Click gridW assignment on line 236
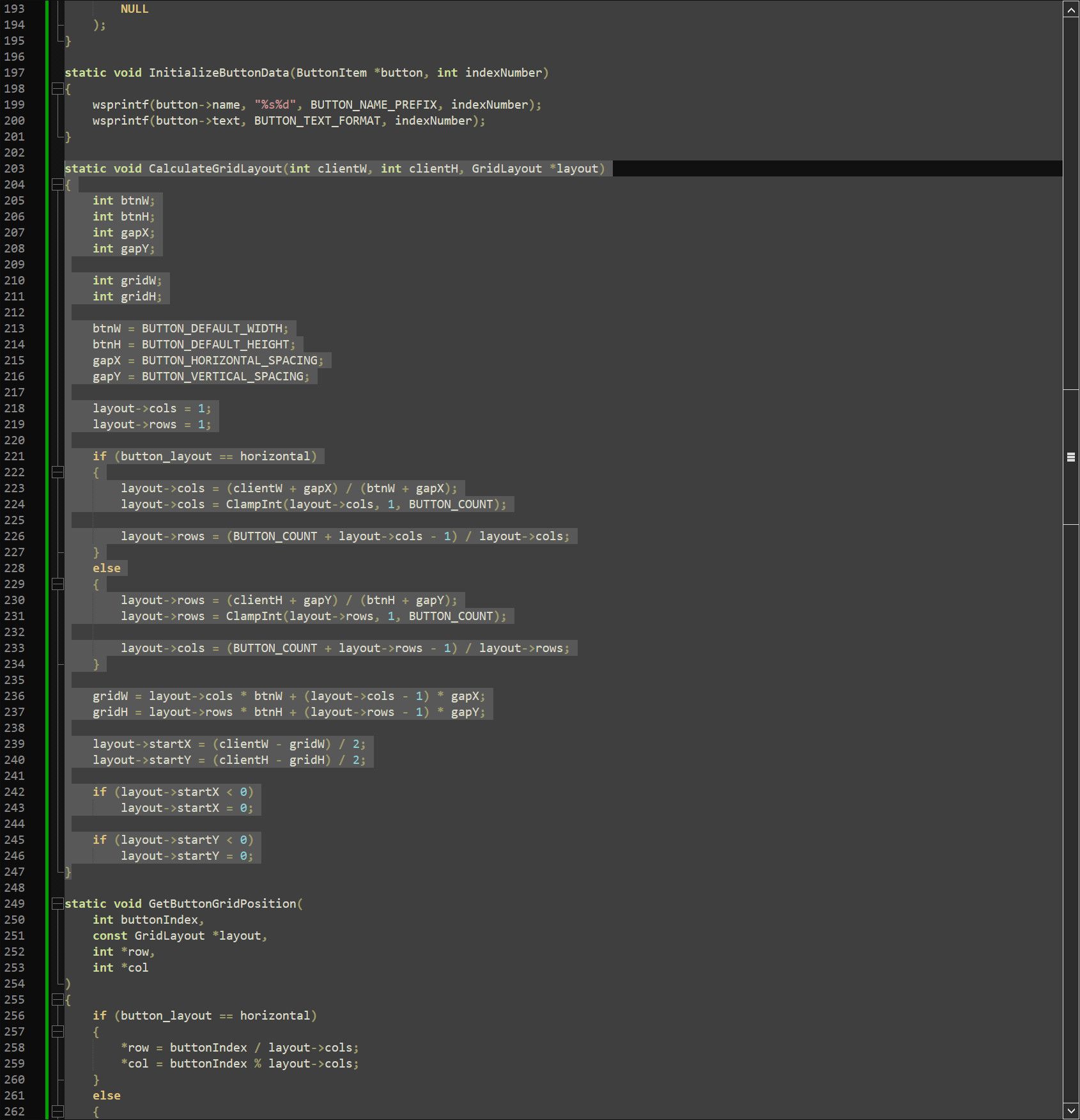The image size is (1080, 1120). point(289,696)
